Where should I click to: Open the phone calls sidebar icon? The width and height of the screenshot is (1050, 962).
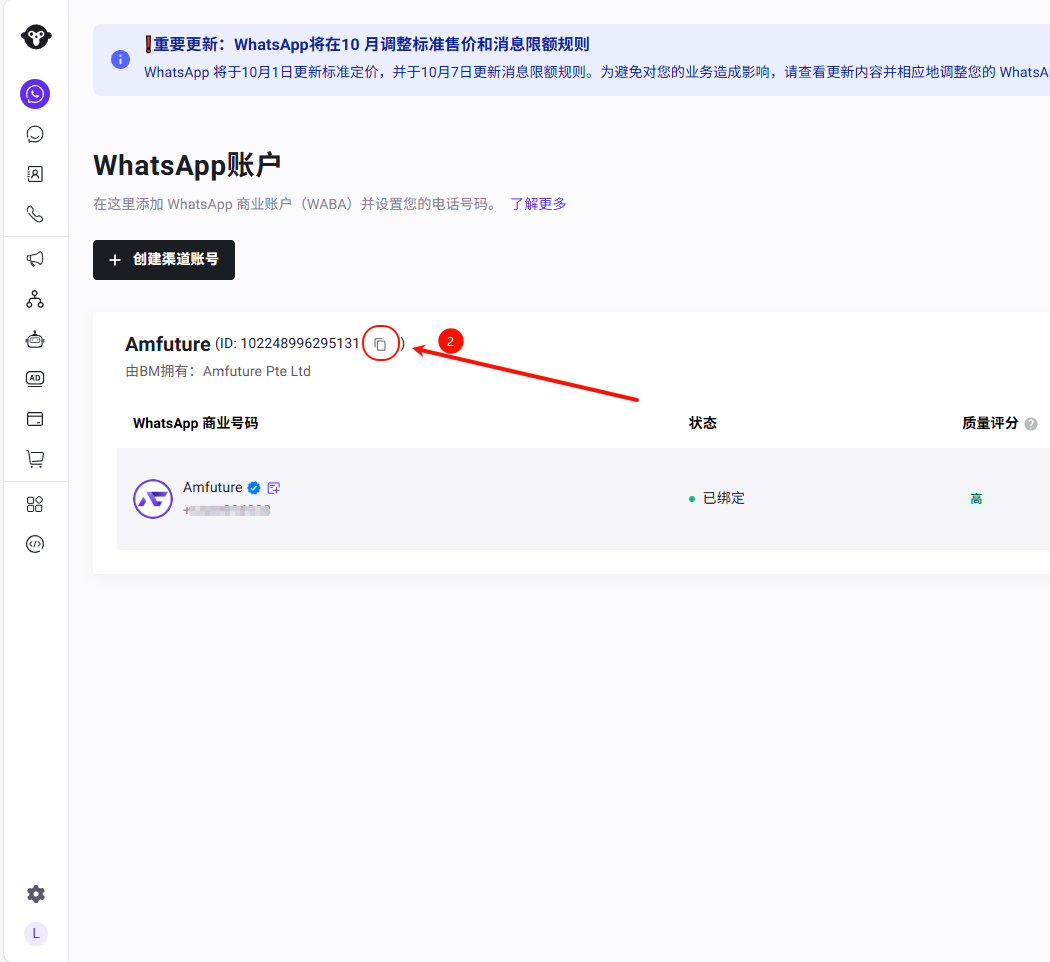pyautogui.click(x=35, y=214)
